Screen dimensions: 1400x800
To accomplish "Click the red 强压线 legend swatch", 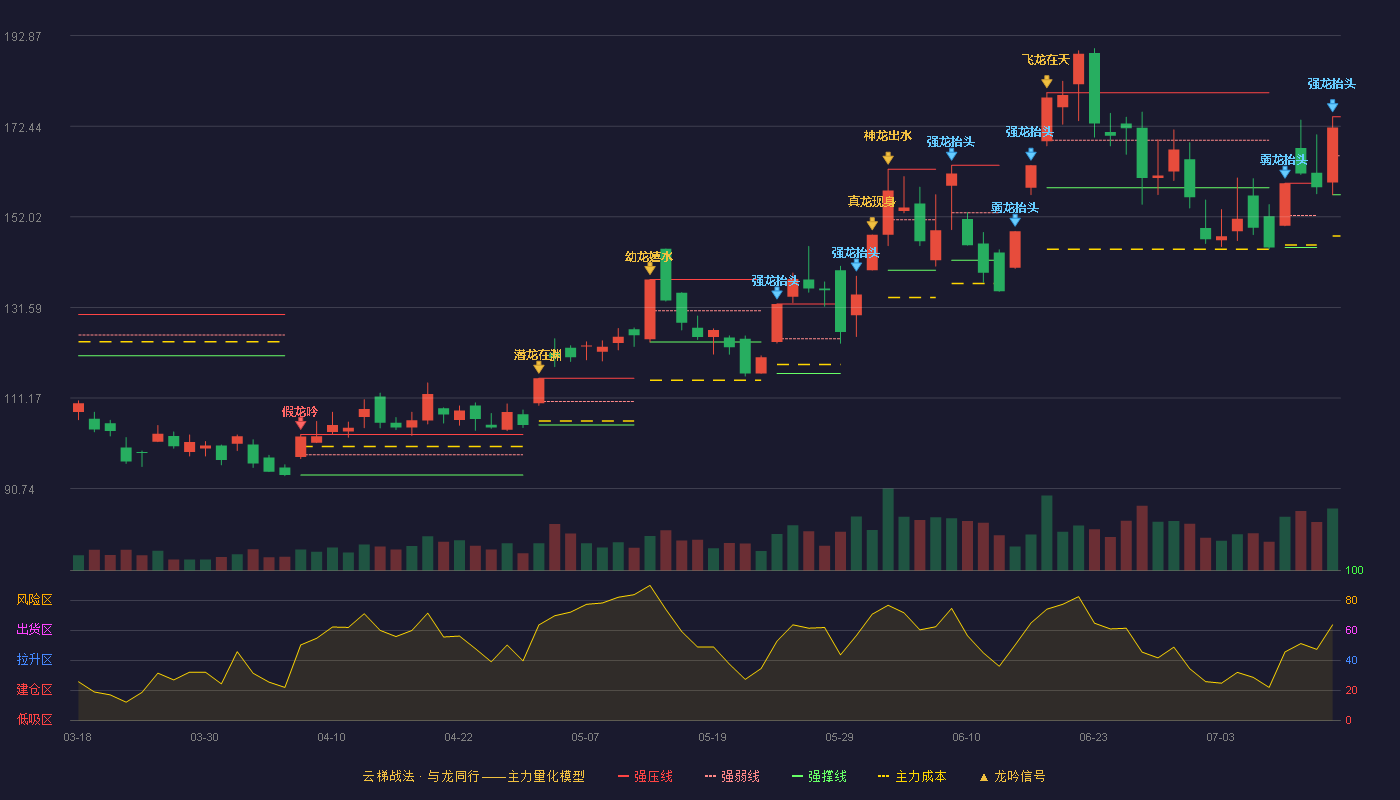I will [624, 776].
